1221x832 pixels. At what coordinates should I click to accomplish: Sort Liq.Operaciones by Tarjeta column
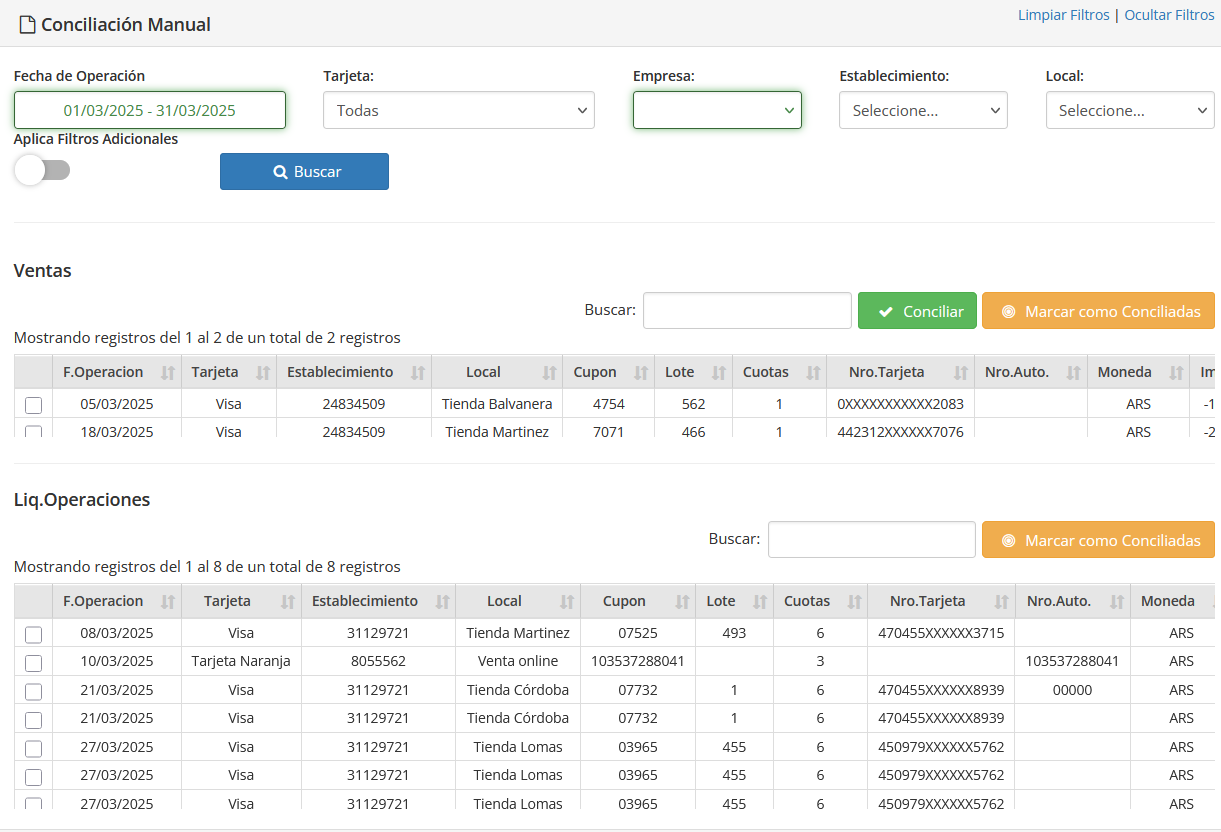click(x=241, y=601)
